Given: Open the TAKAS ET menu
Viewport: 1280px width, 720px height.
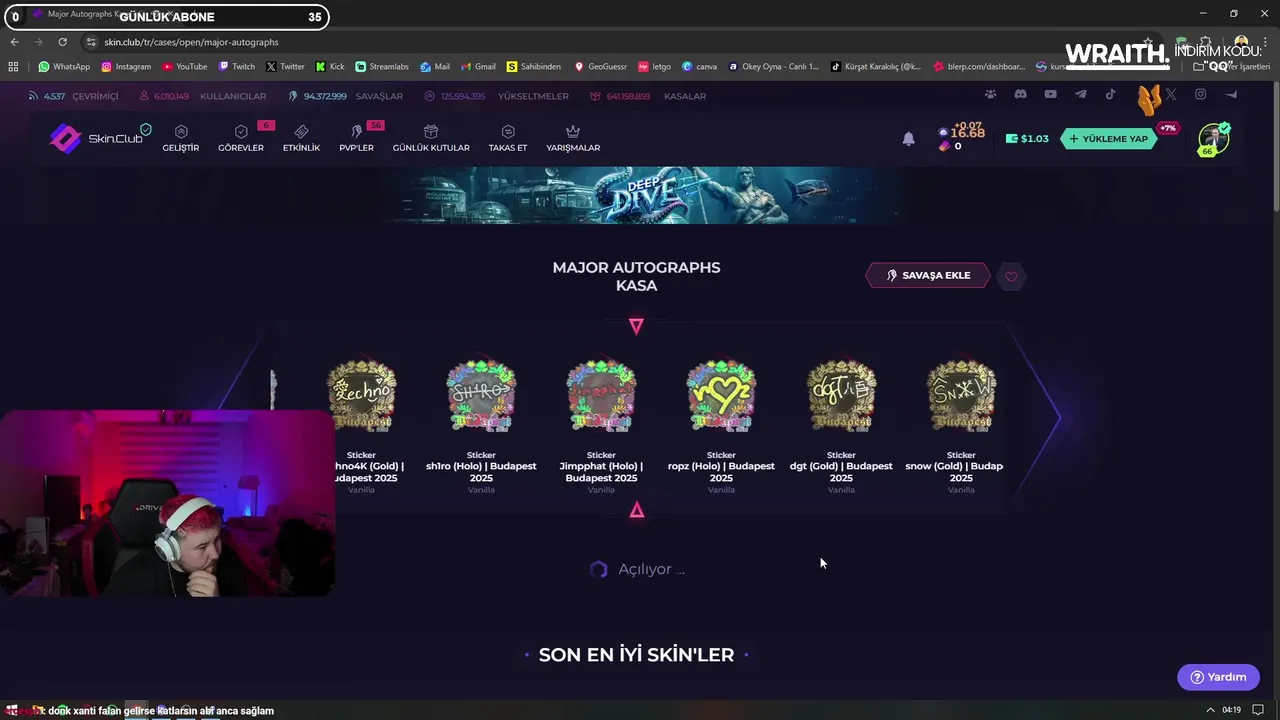Looking at the screenshot, I should [508, 139].
